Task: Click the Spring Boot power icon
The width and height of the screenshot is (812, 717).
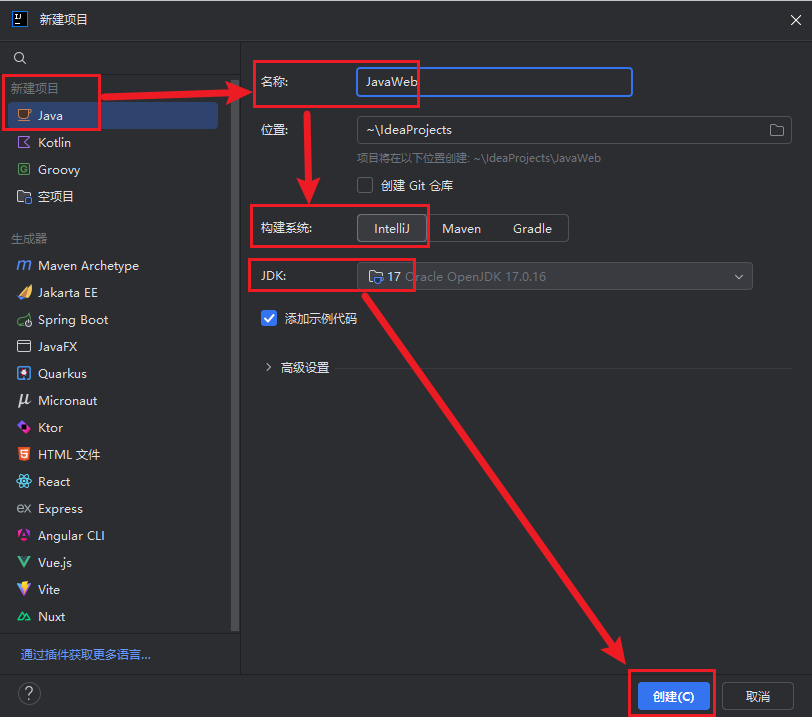Action: click(24, 320)
